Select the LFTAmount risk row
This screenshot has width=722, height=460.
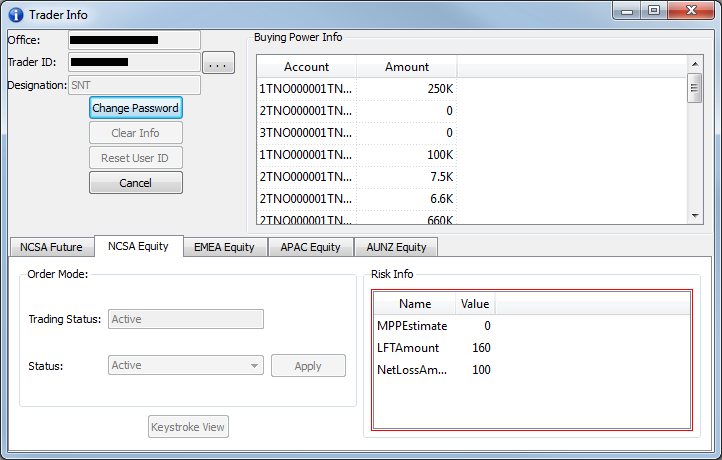[x=432, y=348]
